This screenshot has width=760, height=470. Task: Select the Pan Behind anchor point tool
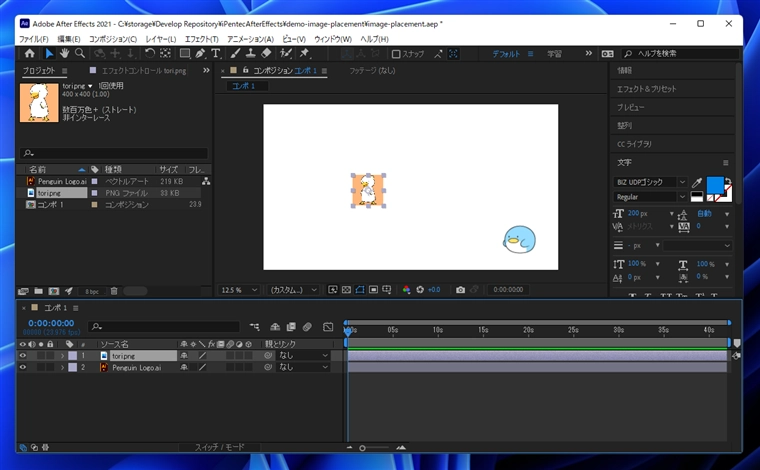165,54
